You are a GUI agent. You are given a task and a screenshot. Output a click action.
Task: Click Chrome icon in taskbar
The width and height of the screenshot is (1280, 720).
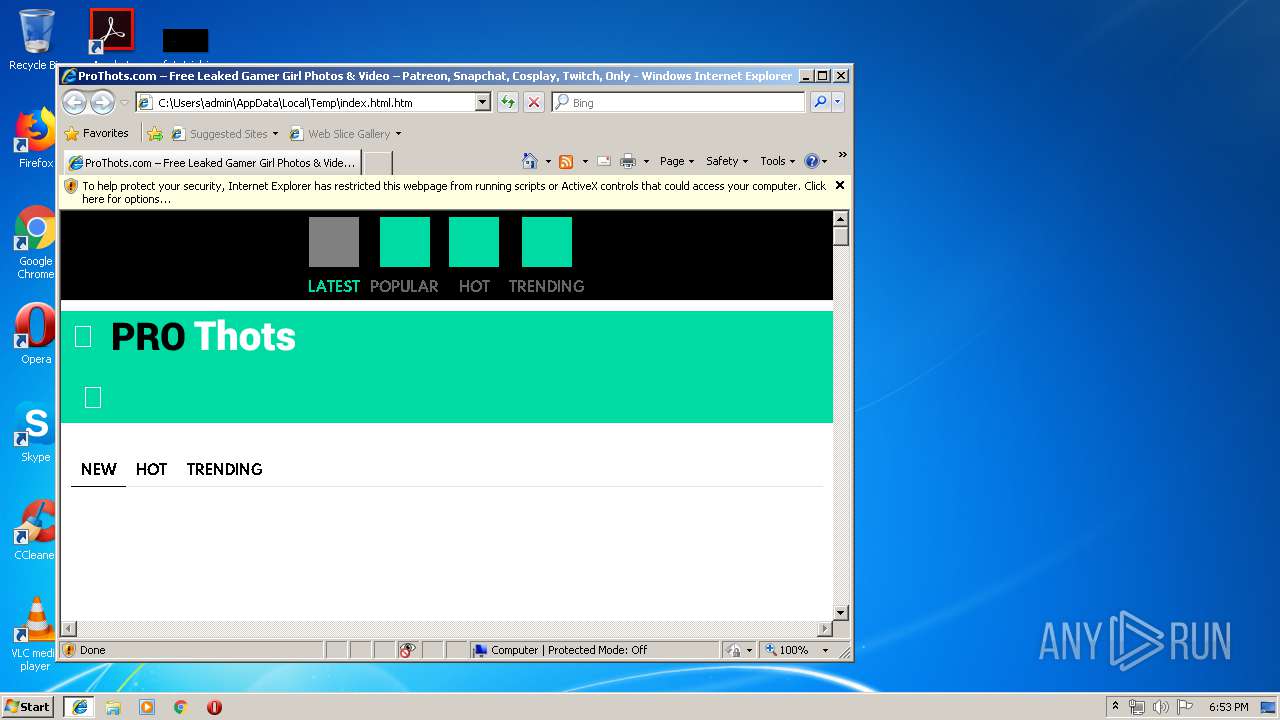tap(181, 707)
